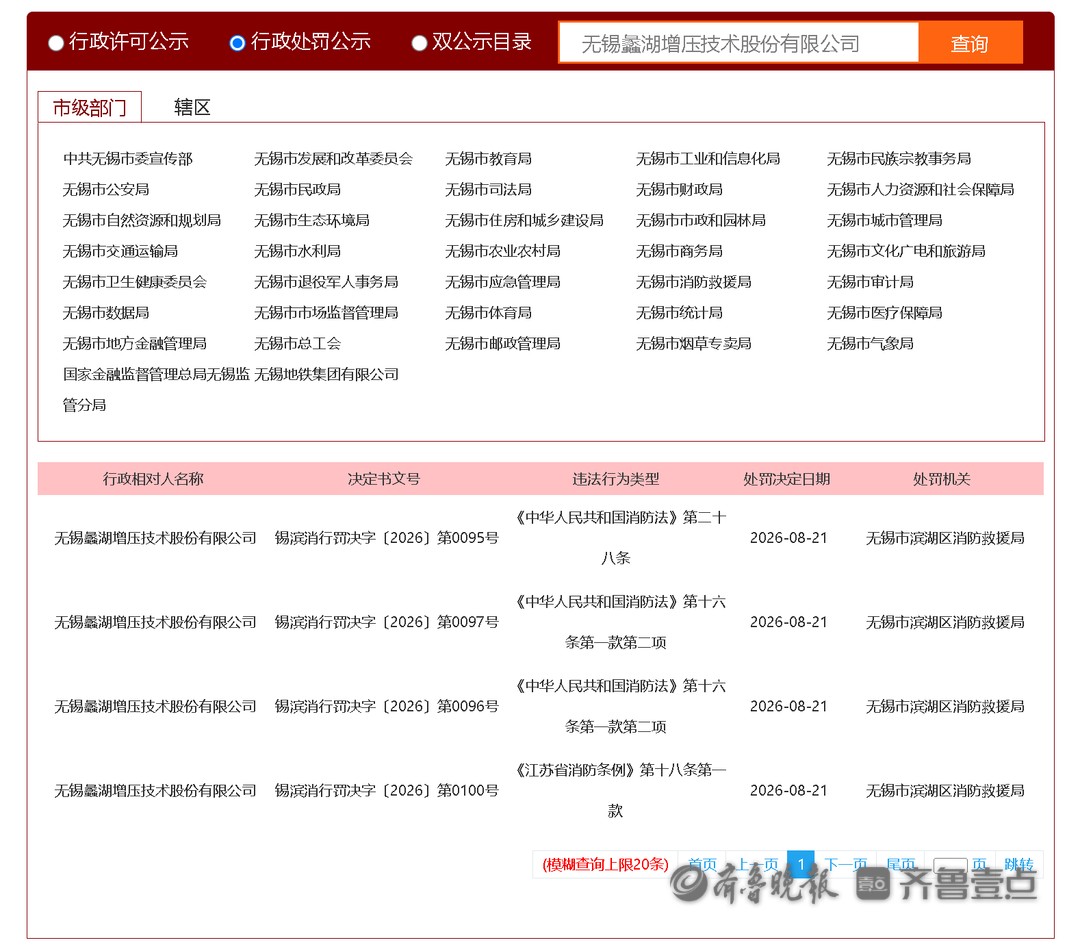Open 无锡市工业和信息化局 link
The image size is (1080, 949).
tap(708, 159)
